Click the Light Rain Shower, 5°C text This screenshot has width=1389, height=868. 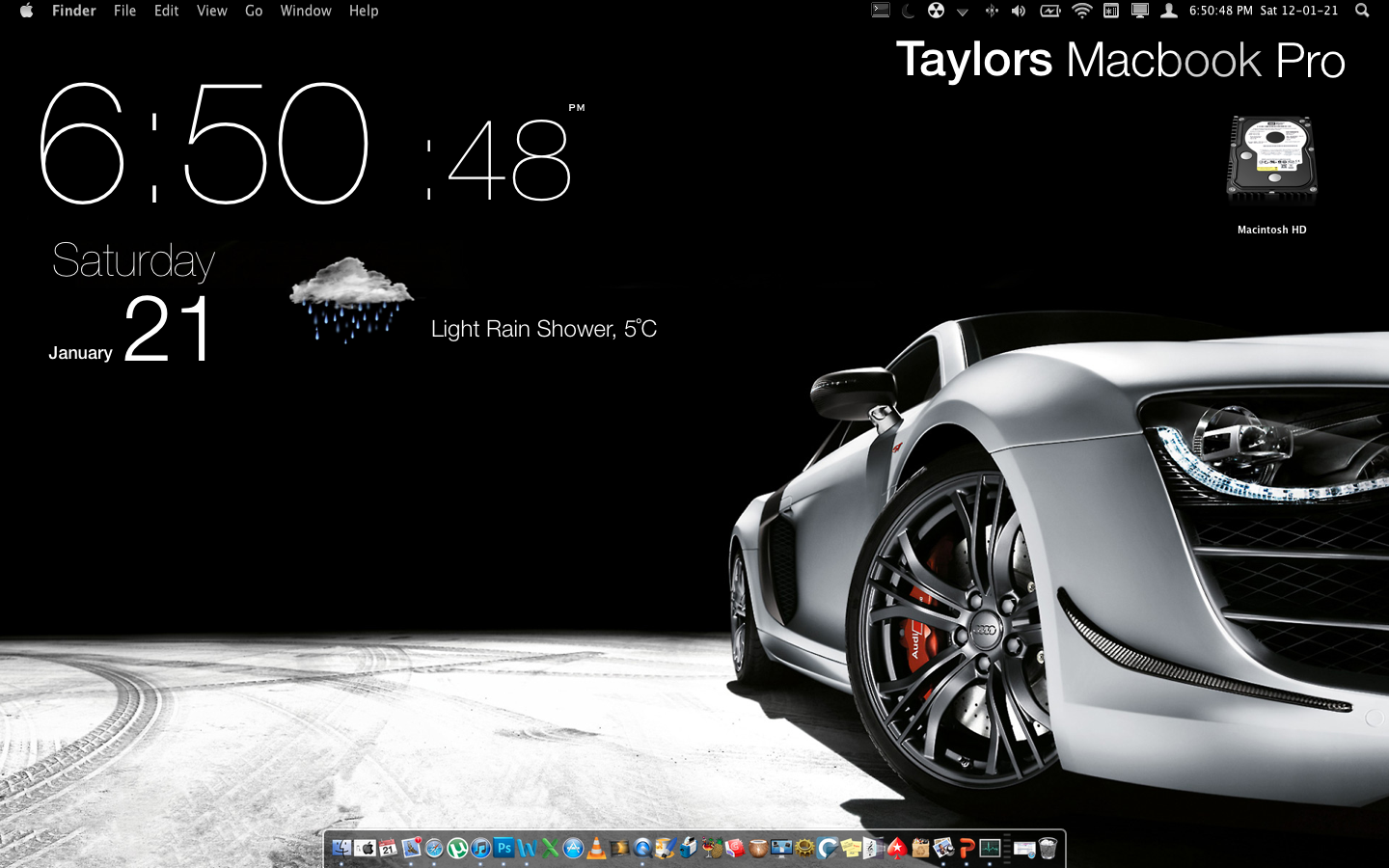(x=544, y=329)
